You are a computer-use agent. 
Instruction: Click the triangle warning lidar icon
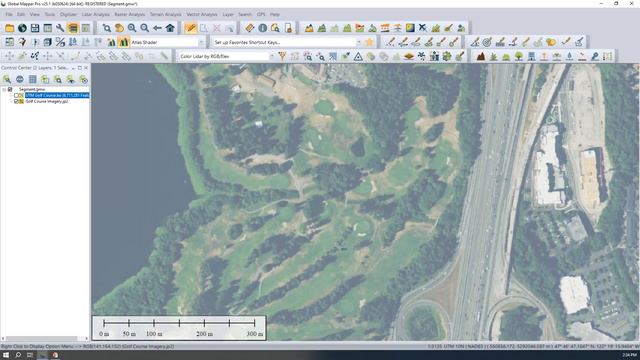358,56
